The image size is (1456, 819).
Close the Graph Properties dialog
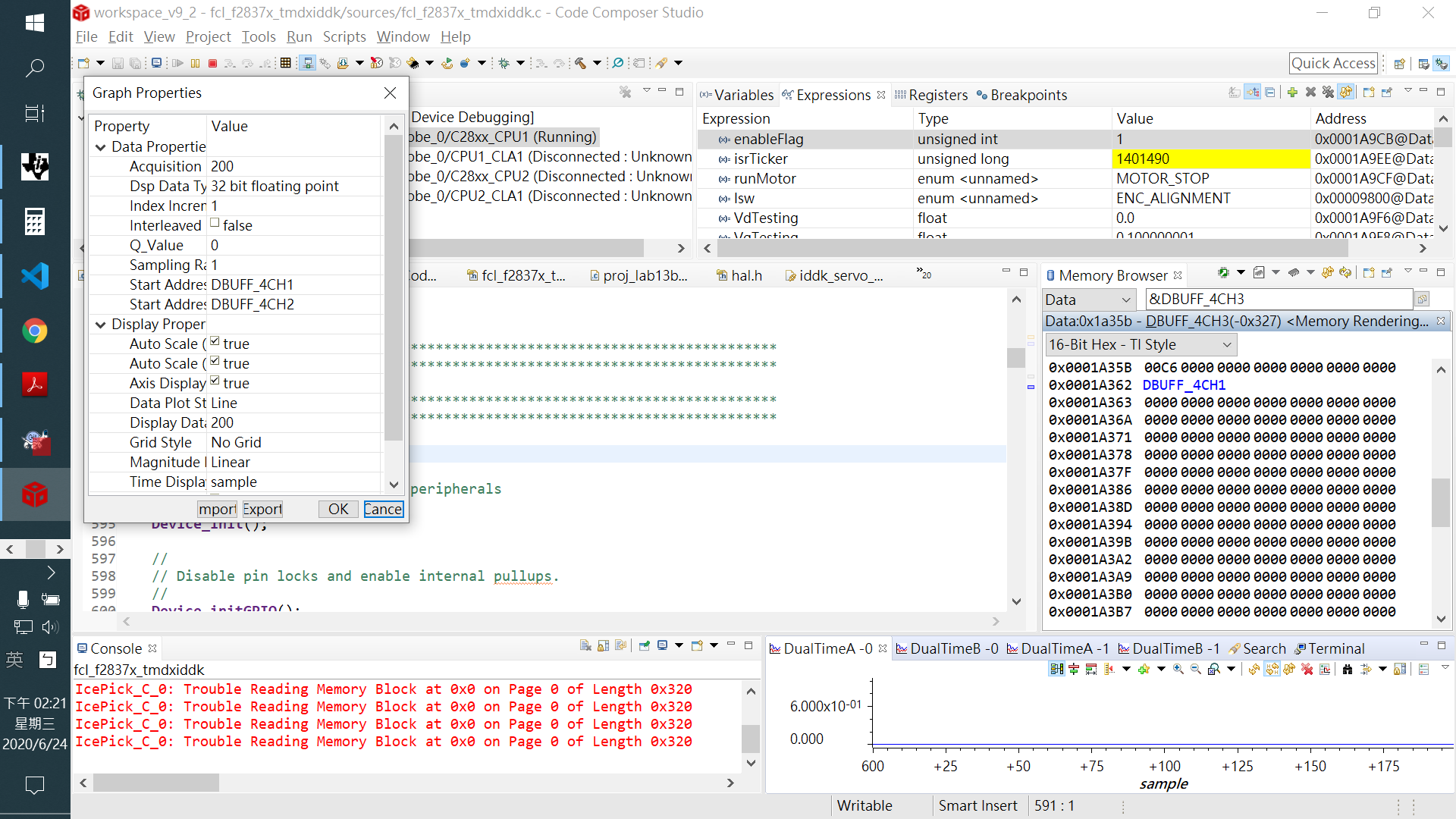coord(390,93)
